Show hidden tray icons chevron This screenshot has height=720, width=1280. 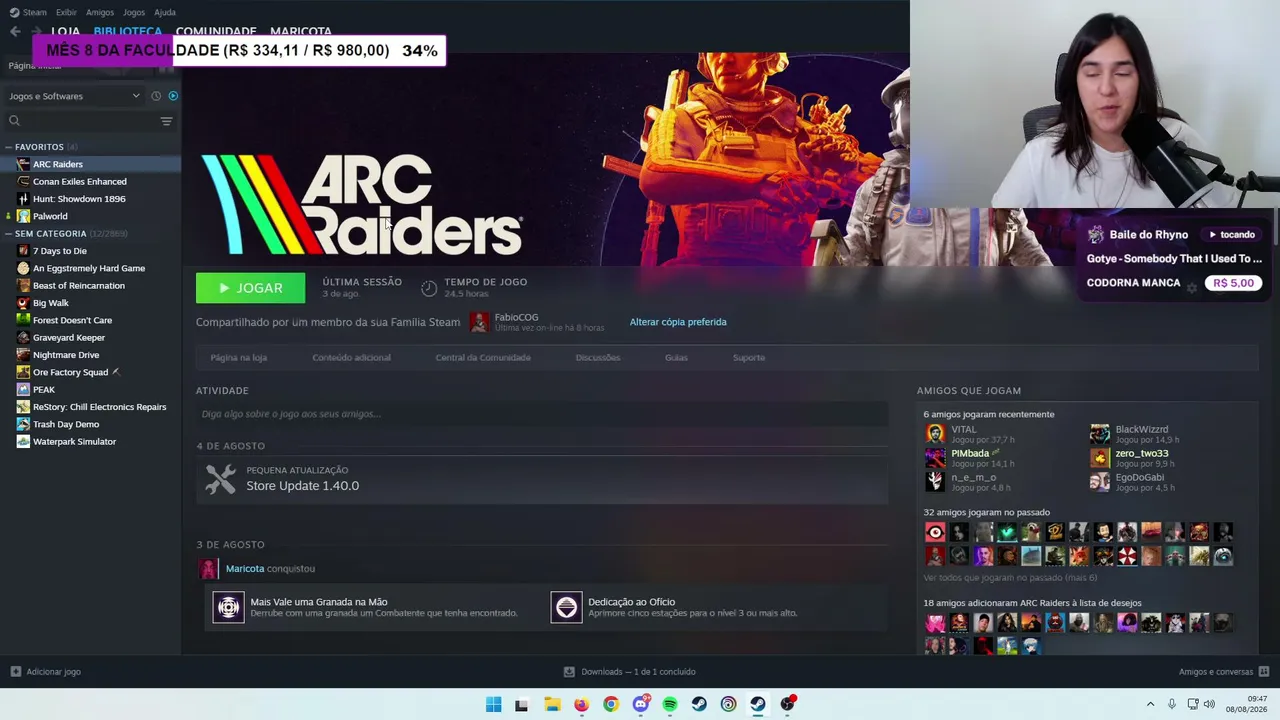tap(1150, 704)
